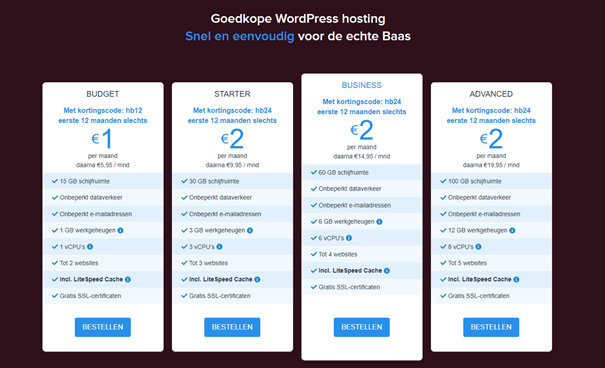Select the BUSINESS plan title
Image resolution: width=605 pixels, height=368 pixels.
[362, 85]
